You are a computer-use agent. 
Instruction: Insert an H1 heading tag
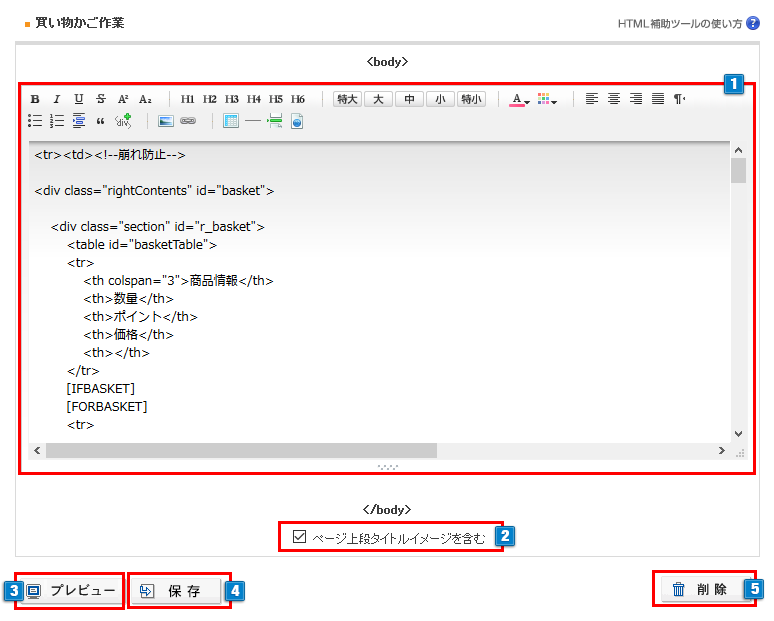188,99
